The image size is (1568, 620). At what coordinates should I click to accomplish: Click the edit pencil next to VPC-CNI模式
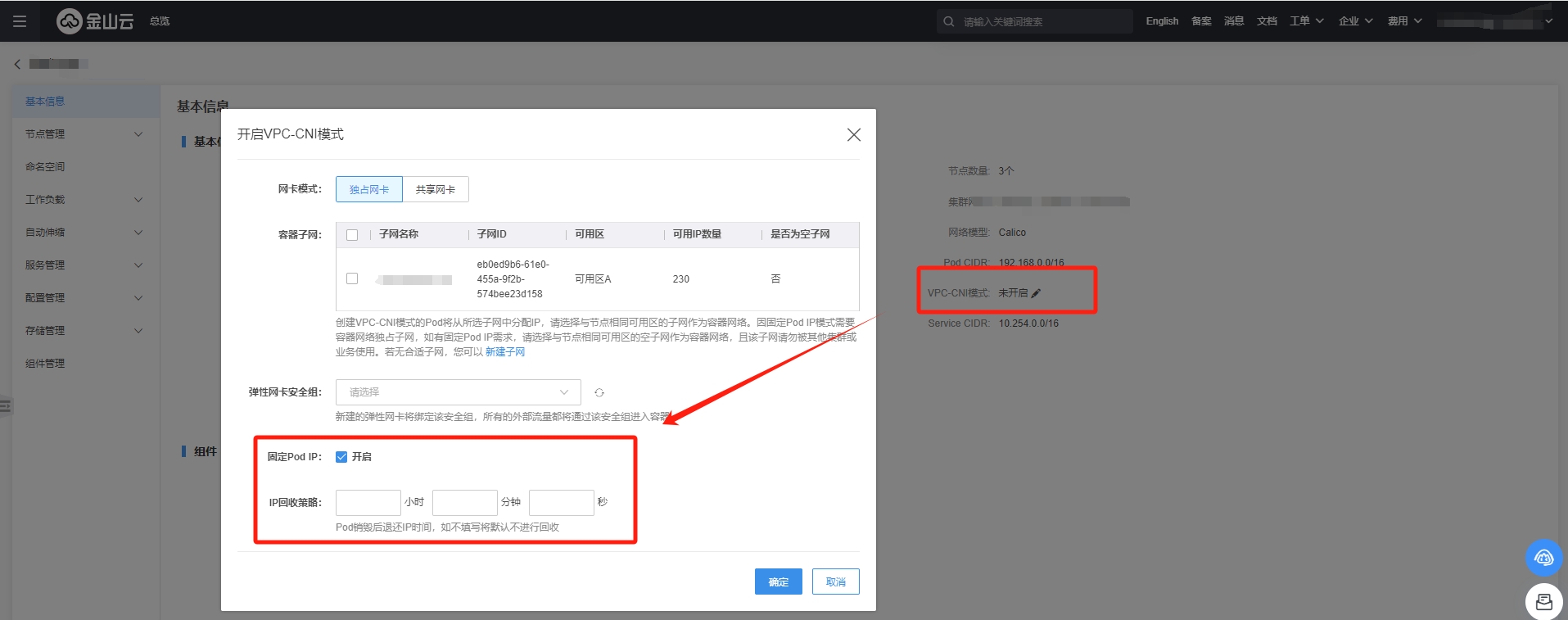(1036, 293)
